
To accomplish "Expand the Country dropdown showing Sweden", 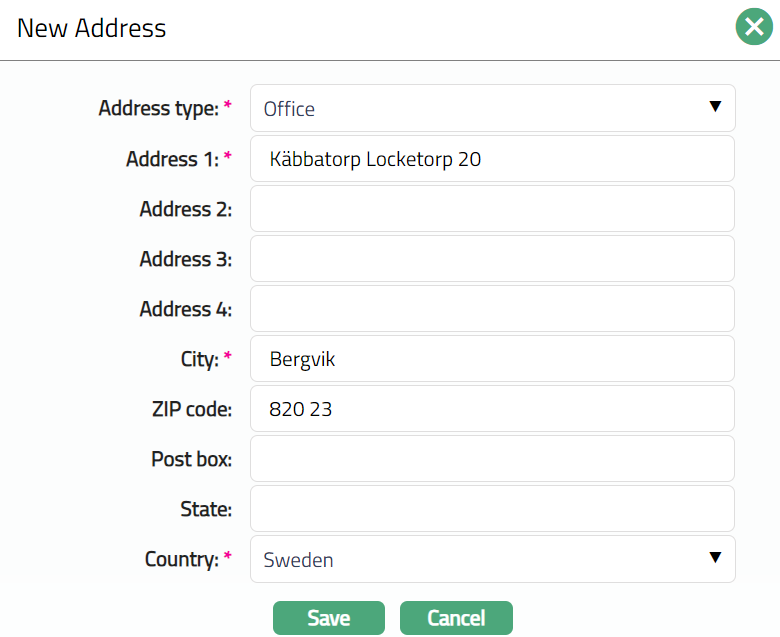I will pyautogui.click(x=492, y=559).
